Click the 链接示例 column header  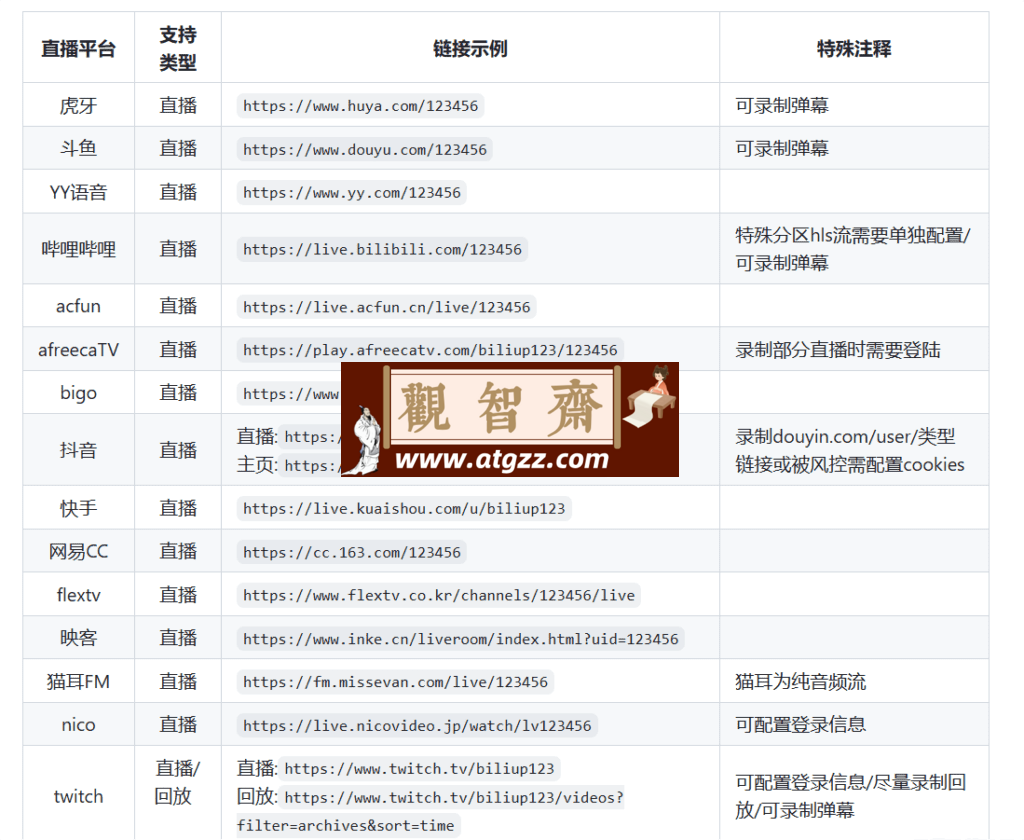[470, 48]
